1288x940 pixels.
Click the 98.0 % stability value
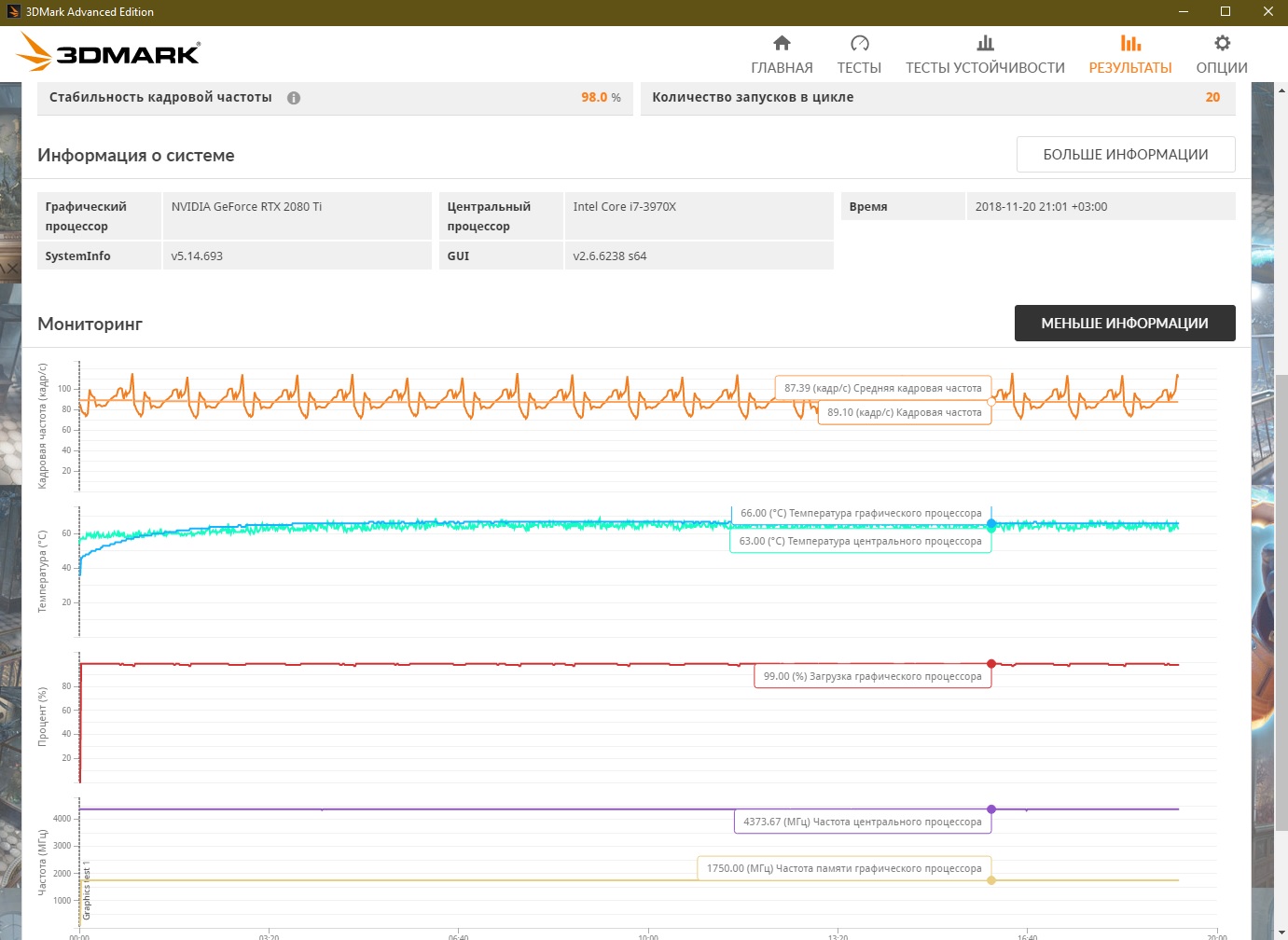(601, 97)
